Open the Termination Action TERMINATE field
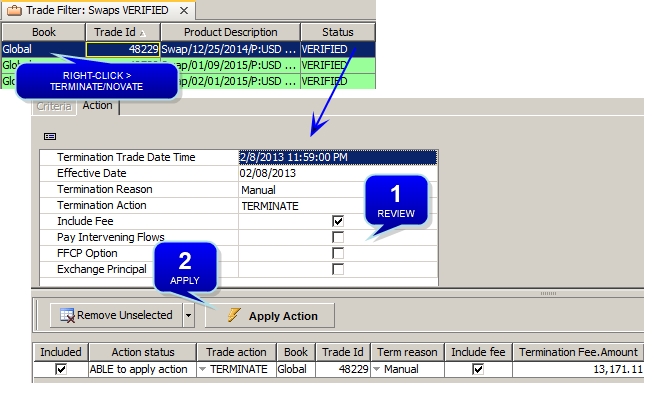This screenshot has width=654, height=393. [338, 206]
